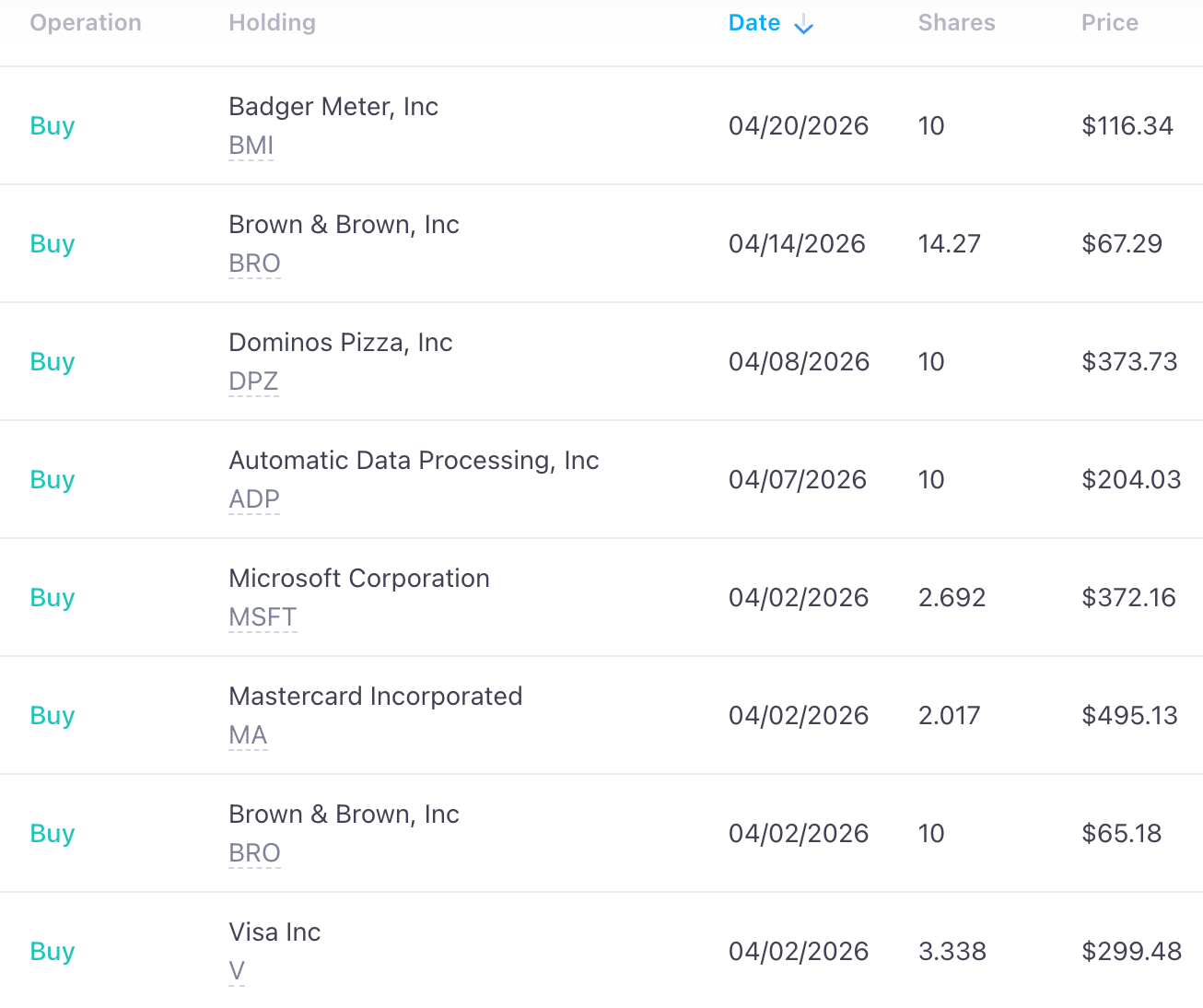Open the MSFT ticker link
The image size is (1203, 1008).
pyautogui.click(x=263, y=617)
